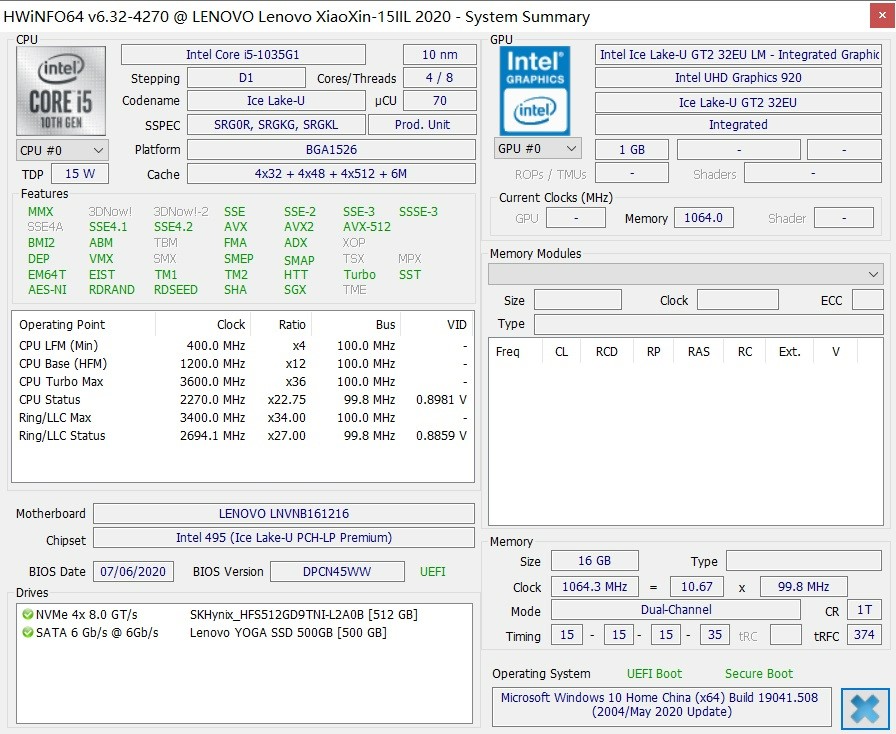Click the Integrated GPU type field
This screenshot has width=896, height=734.
(x=738, y=125)
